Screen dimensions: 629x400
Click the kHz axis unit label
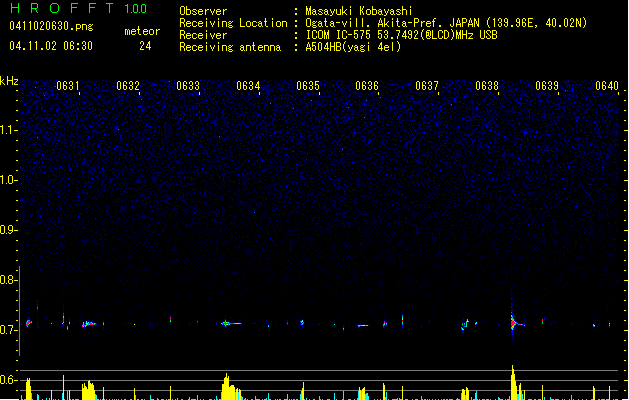pyautogui.click(x=9, y=81)
